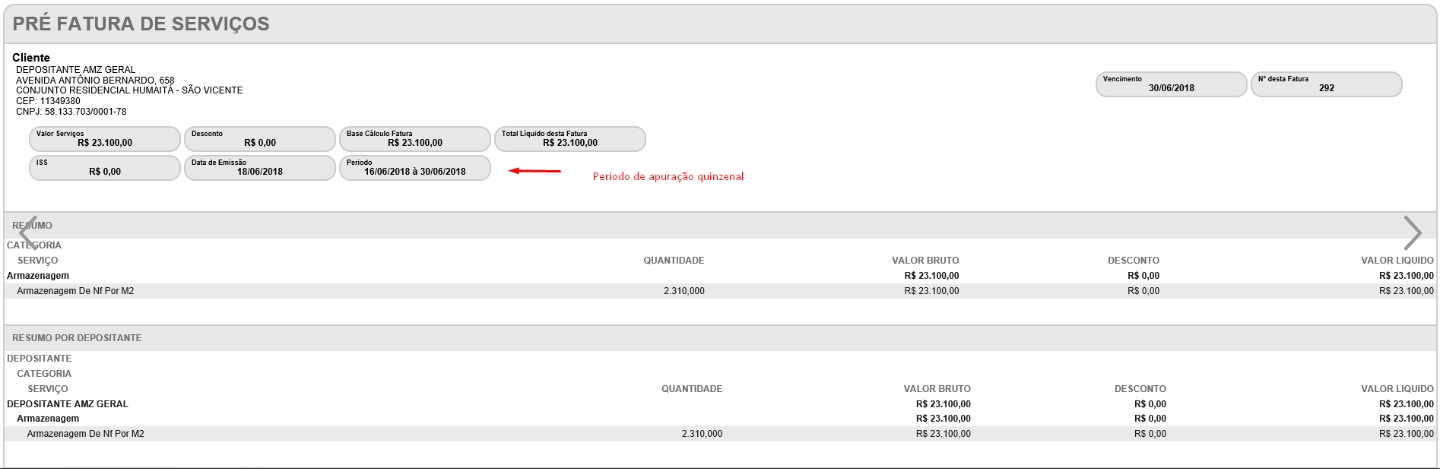Image resolution: width=1440 pixels, height=469 pixels.
Task: Select the Vencimento field 30/06/2018
Action: pyautogui.click(x=1171, y=84)
